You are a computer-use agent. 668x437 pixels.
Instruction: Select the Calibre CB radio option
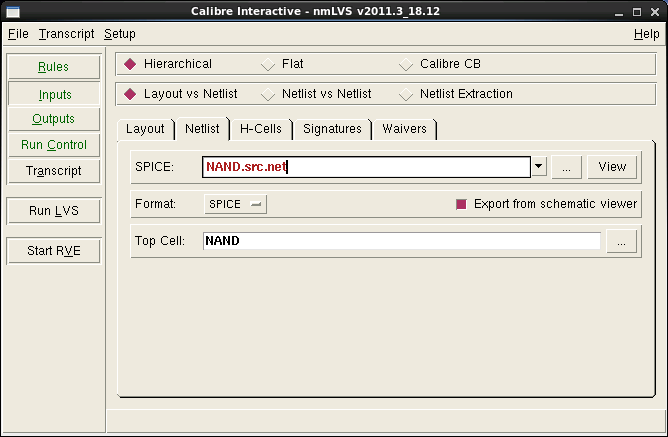point(440,64)
